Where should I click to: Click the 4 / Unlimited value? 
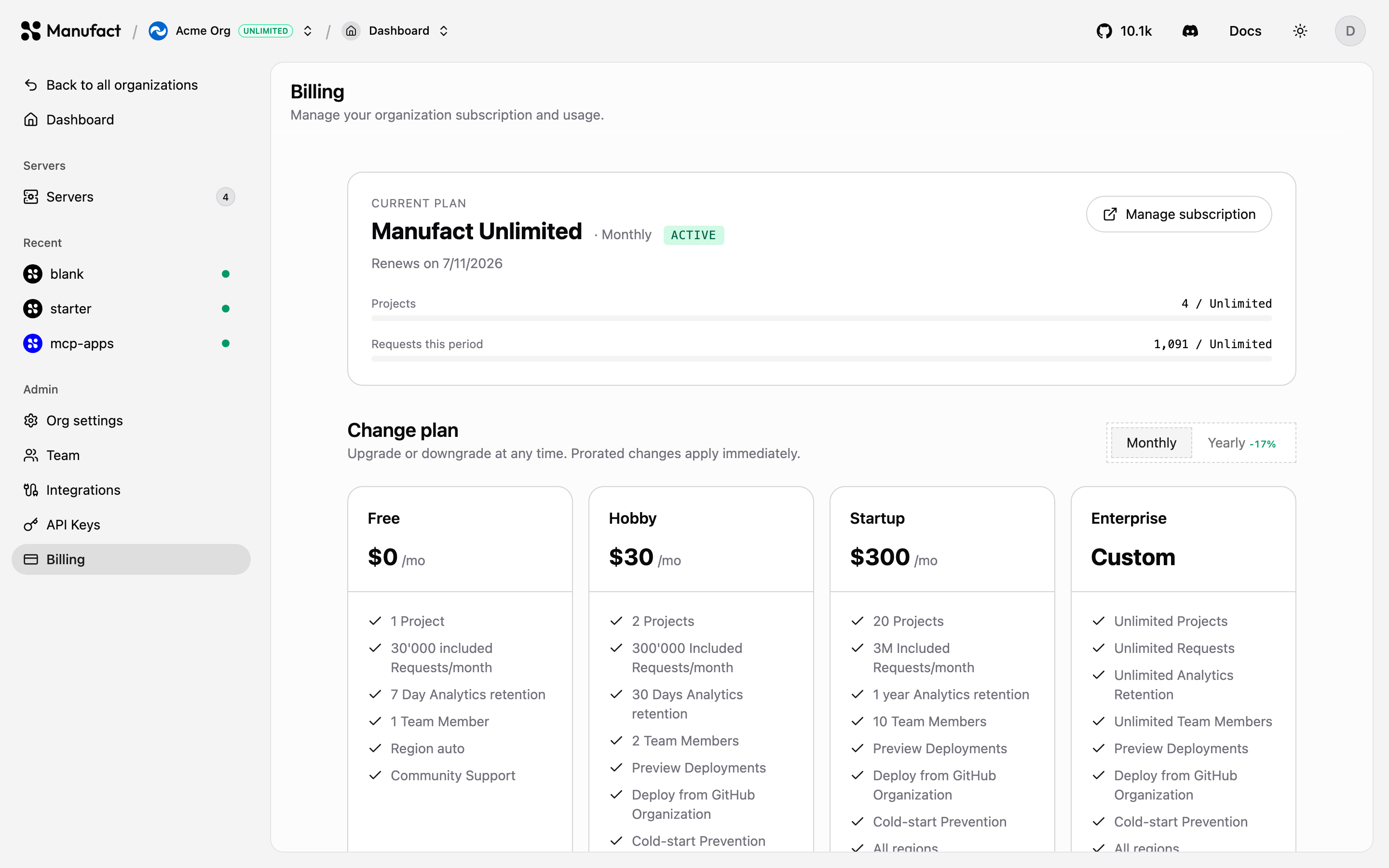tap(1226, 303)
